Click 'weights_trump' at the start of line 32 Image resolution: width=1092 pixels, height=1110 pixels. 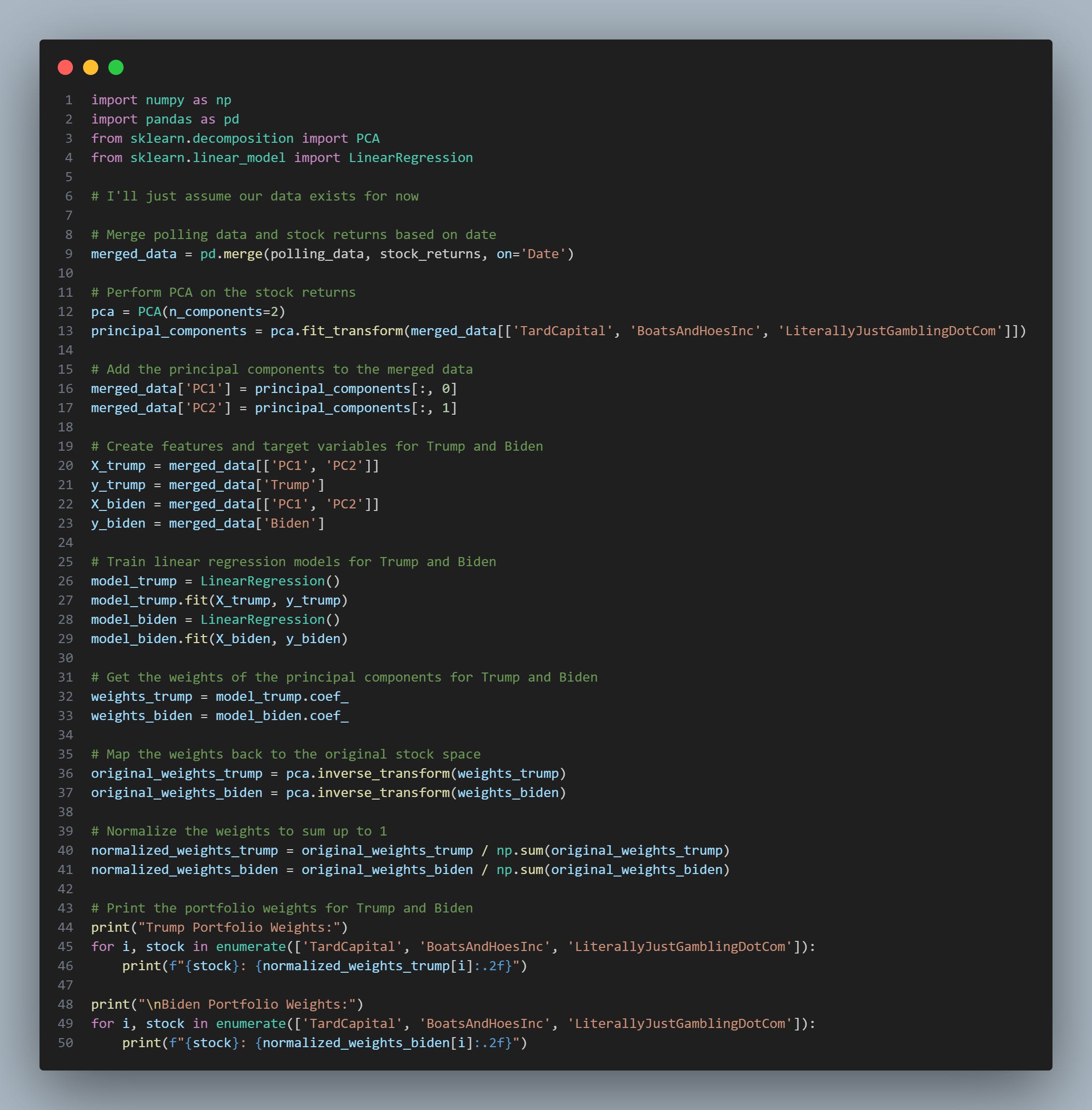pos(142,697)
